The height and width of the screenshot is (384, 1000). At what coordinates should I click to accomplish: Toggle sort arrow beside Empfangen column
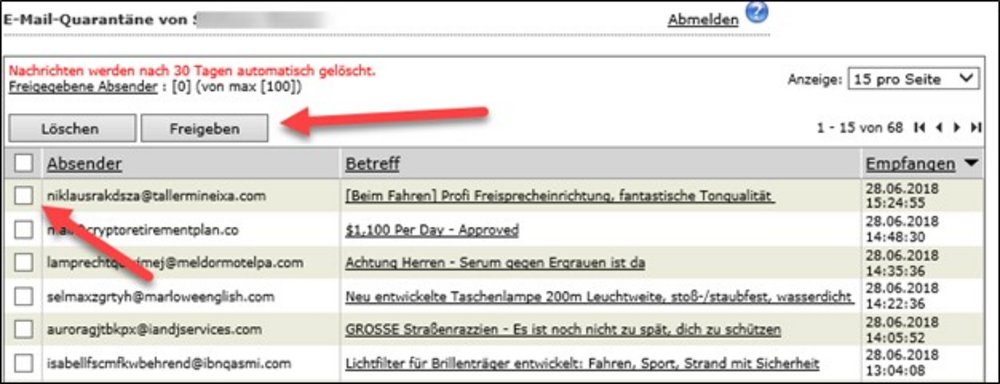(971, 164)
